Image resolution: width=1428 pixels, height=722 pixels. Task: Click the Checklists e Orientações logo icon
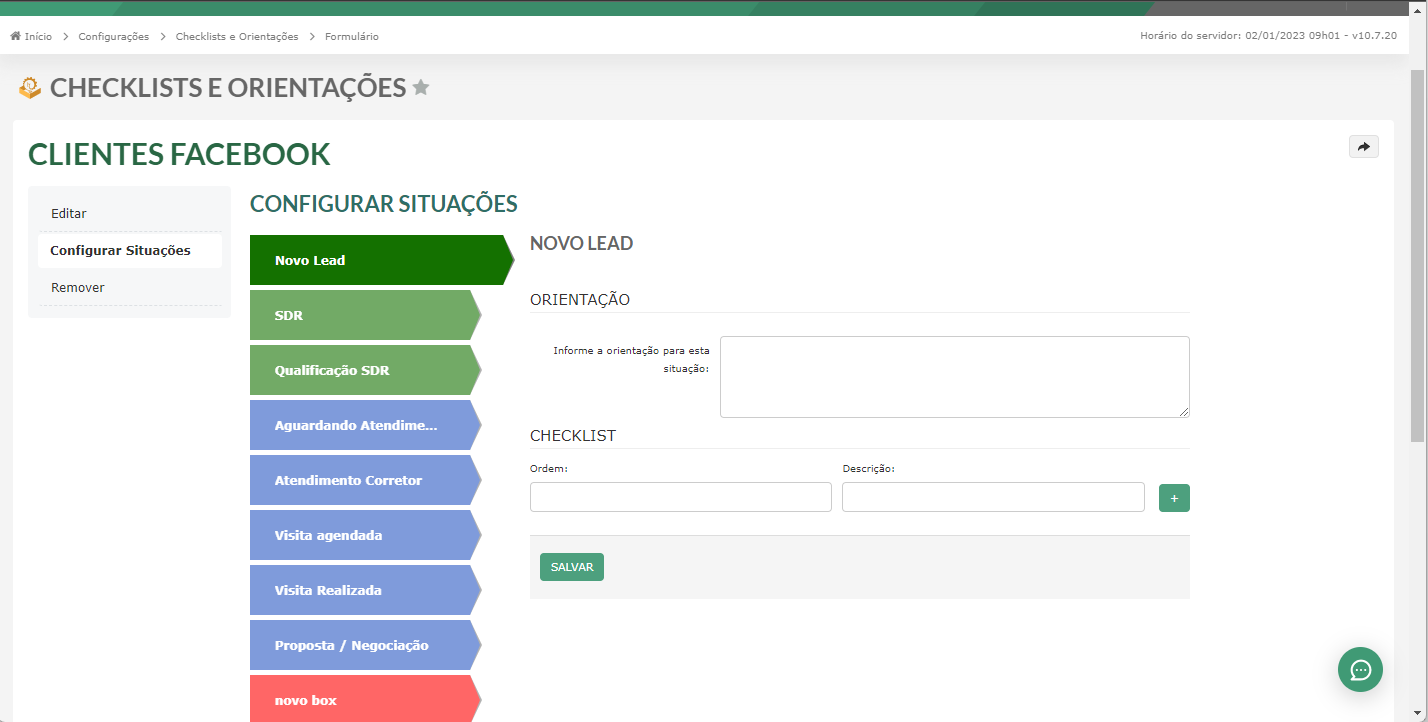point(30,88)
